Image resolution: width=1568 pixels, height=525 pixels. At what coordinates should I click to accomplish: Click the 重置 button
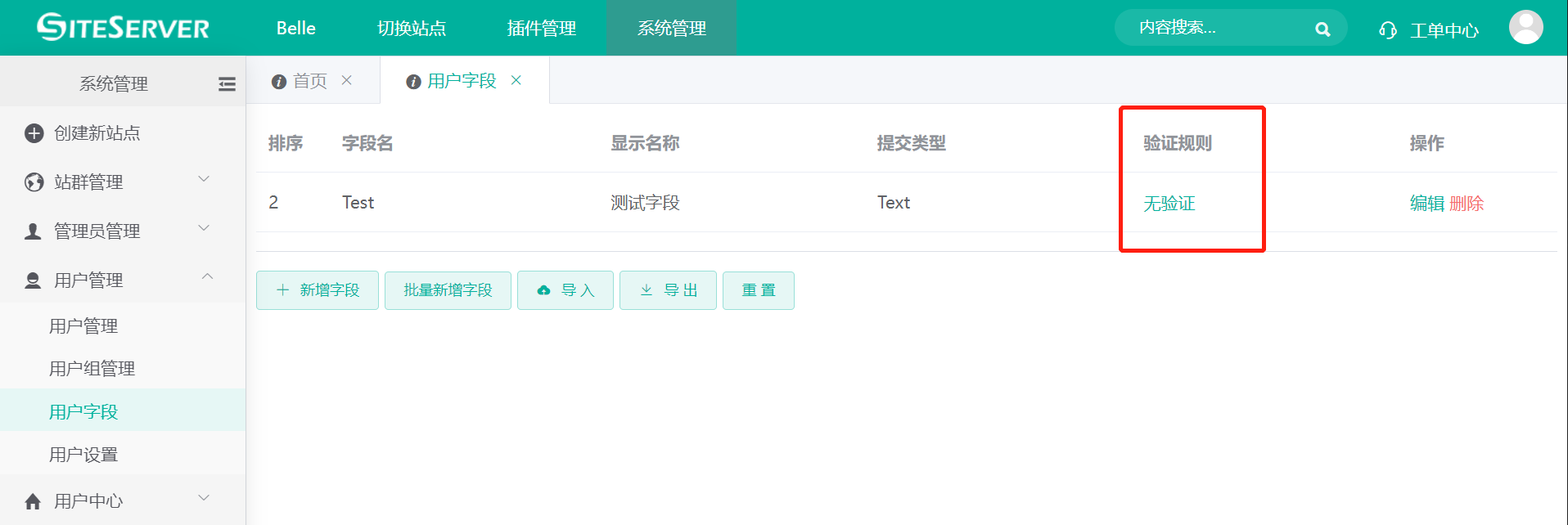759,290
